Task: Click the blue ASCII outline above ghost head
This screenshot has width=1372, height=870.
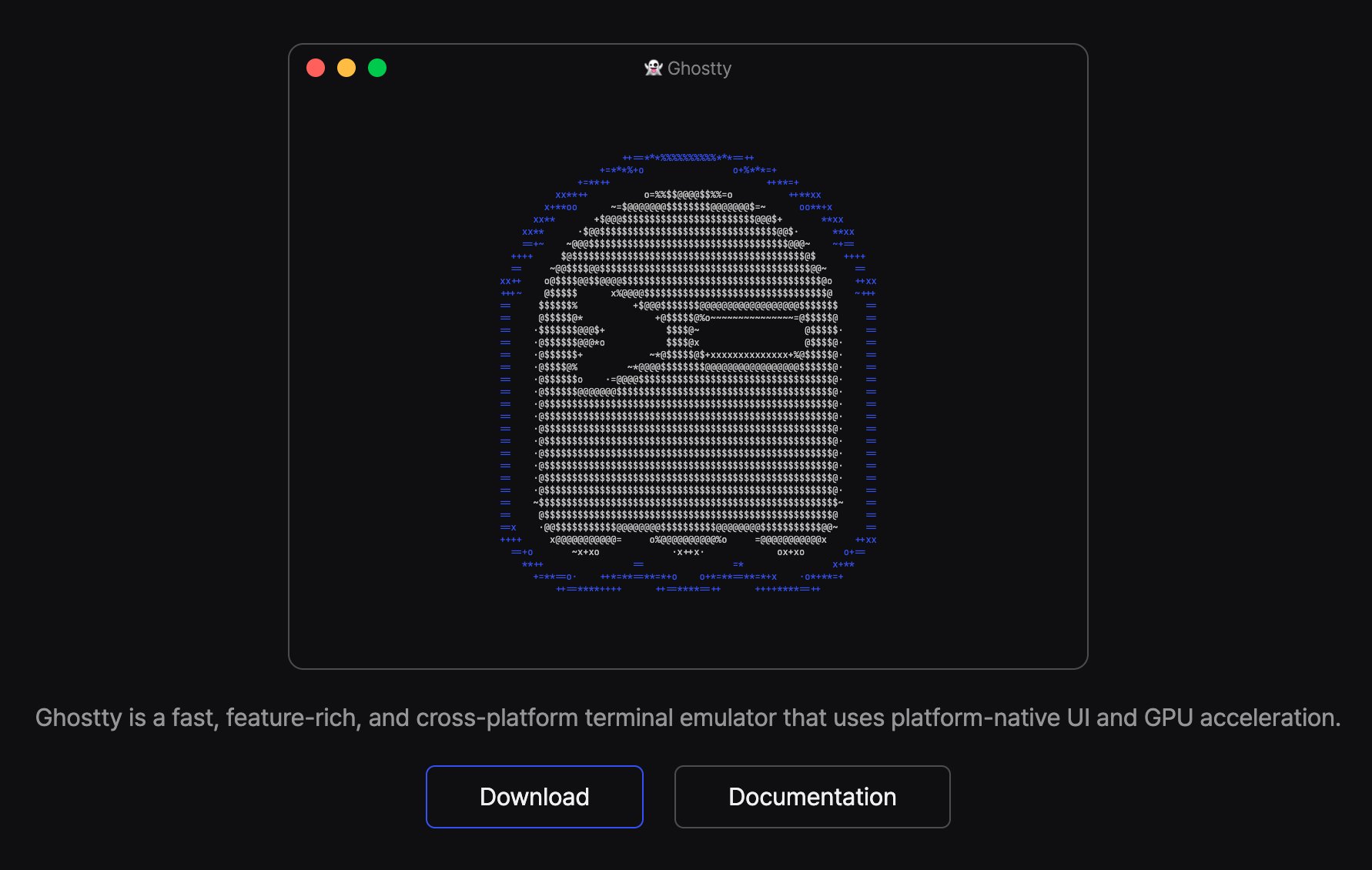Action: [688, 158]
